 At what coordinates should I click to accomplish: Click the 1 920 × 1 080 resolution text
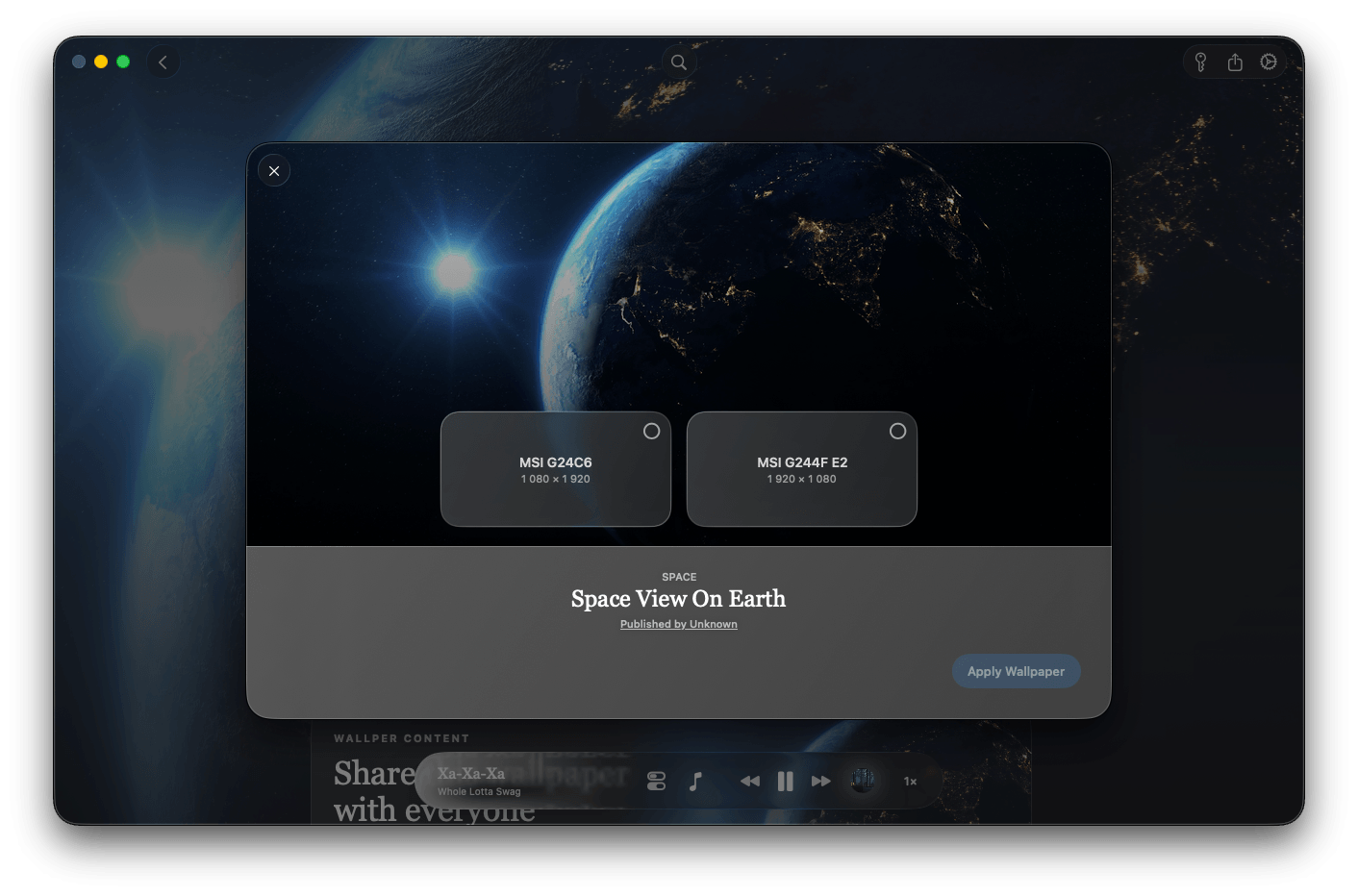pos(802,479)
